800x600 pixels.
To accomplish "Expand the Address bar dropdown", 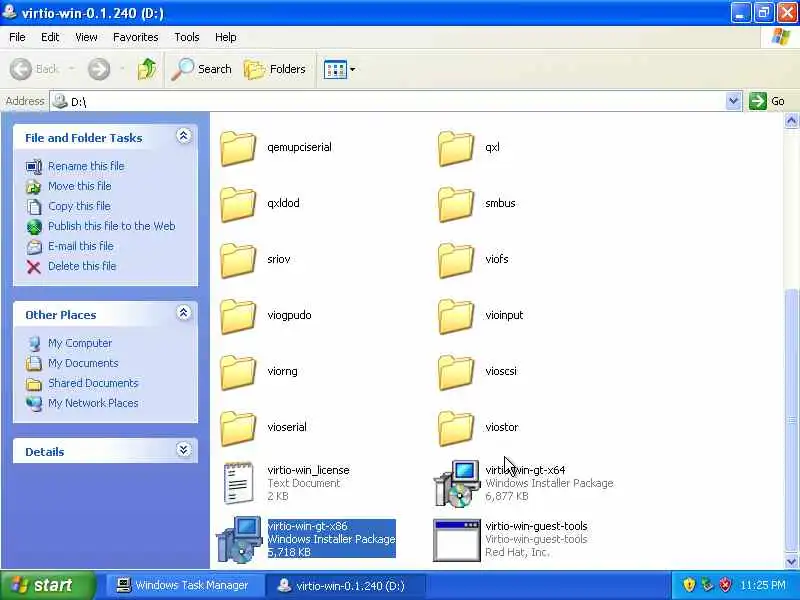I will click(733, 101).
